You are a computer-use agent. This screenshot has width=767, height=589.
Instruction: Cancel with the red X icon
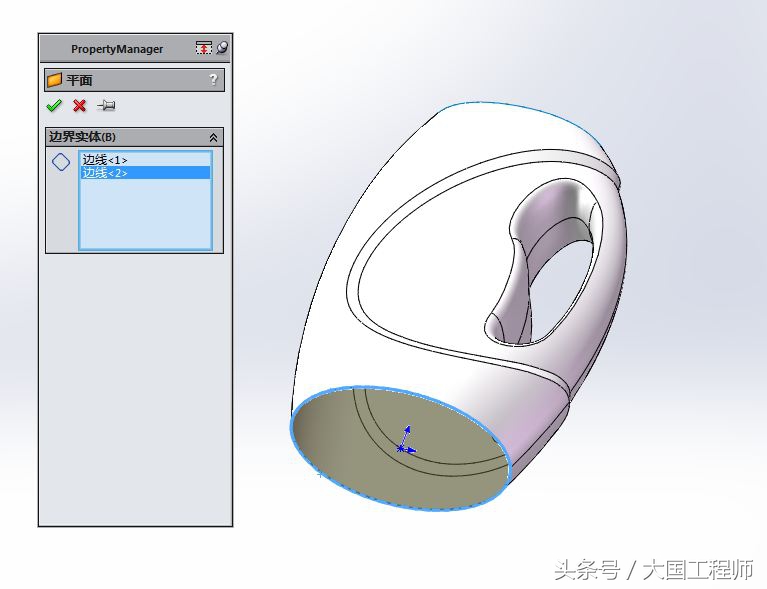79,105
